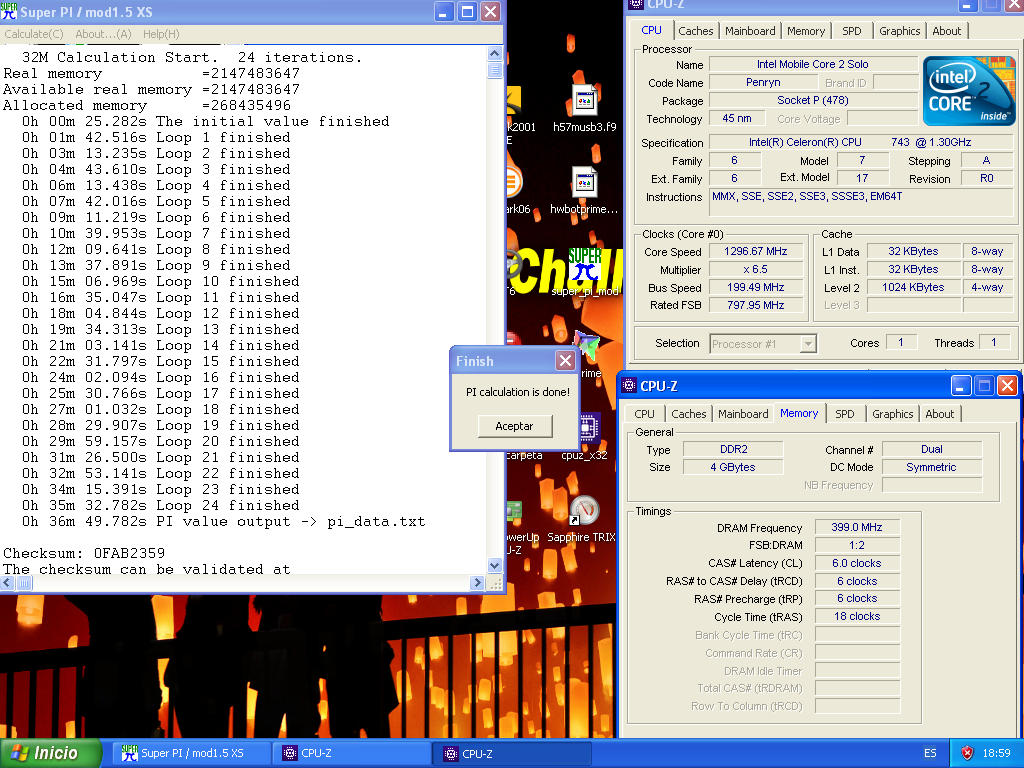
Task: Switch to Caches tab in upper CPU-Z
Action: pyautogui.click(x=696, y=31)
